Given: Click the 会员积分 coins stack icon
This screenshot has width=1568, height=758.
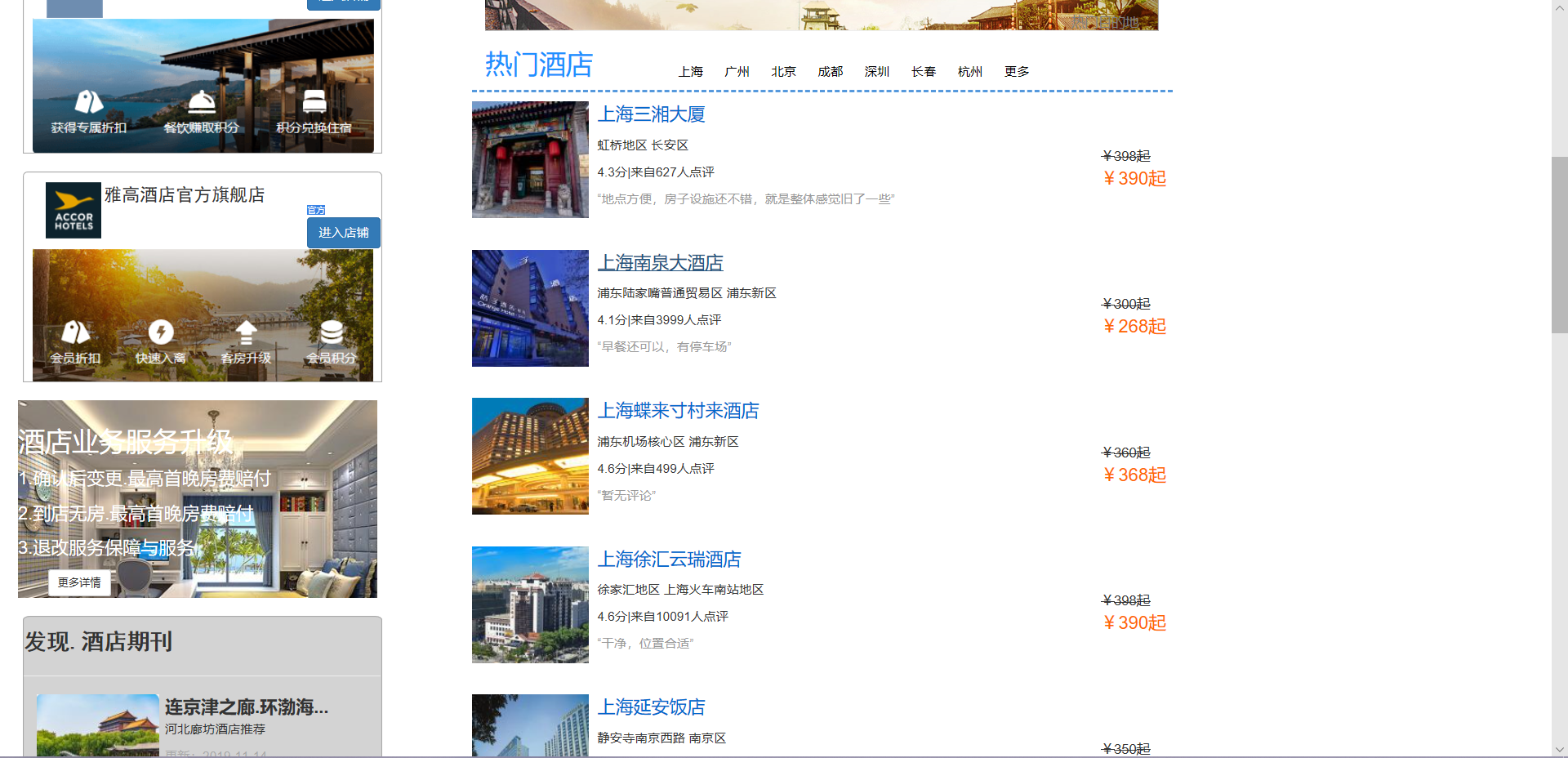Looking at the screenshot, I should (331, 332).
